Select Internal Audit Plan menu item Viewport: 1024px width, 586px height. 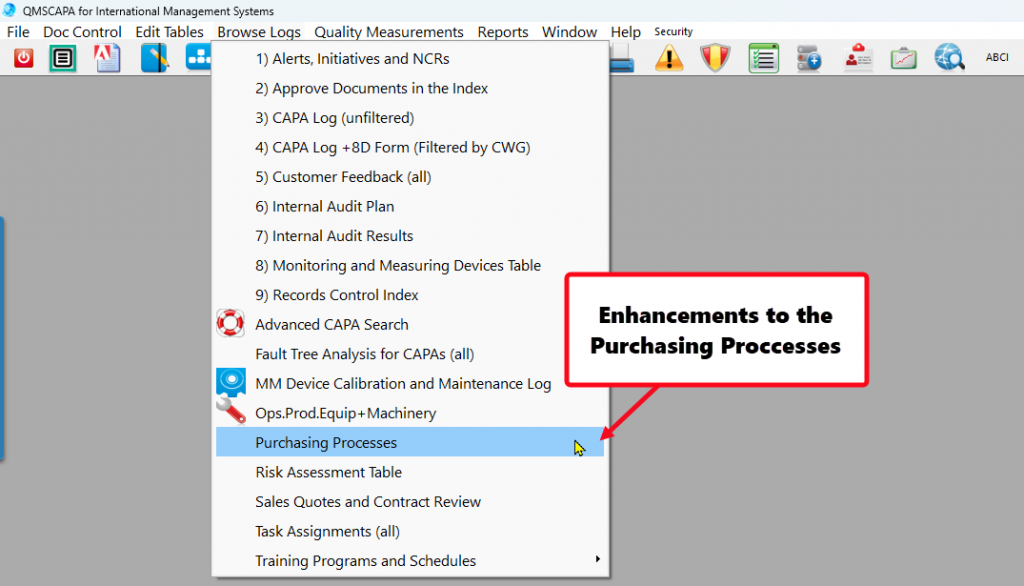tap(324, 207)
